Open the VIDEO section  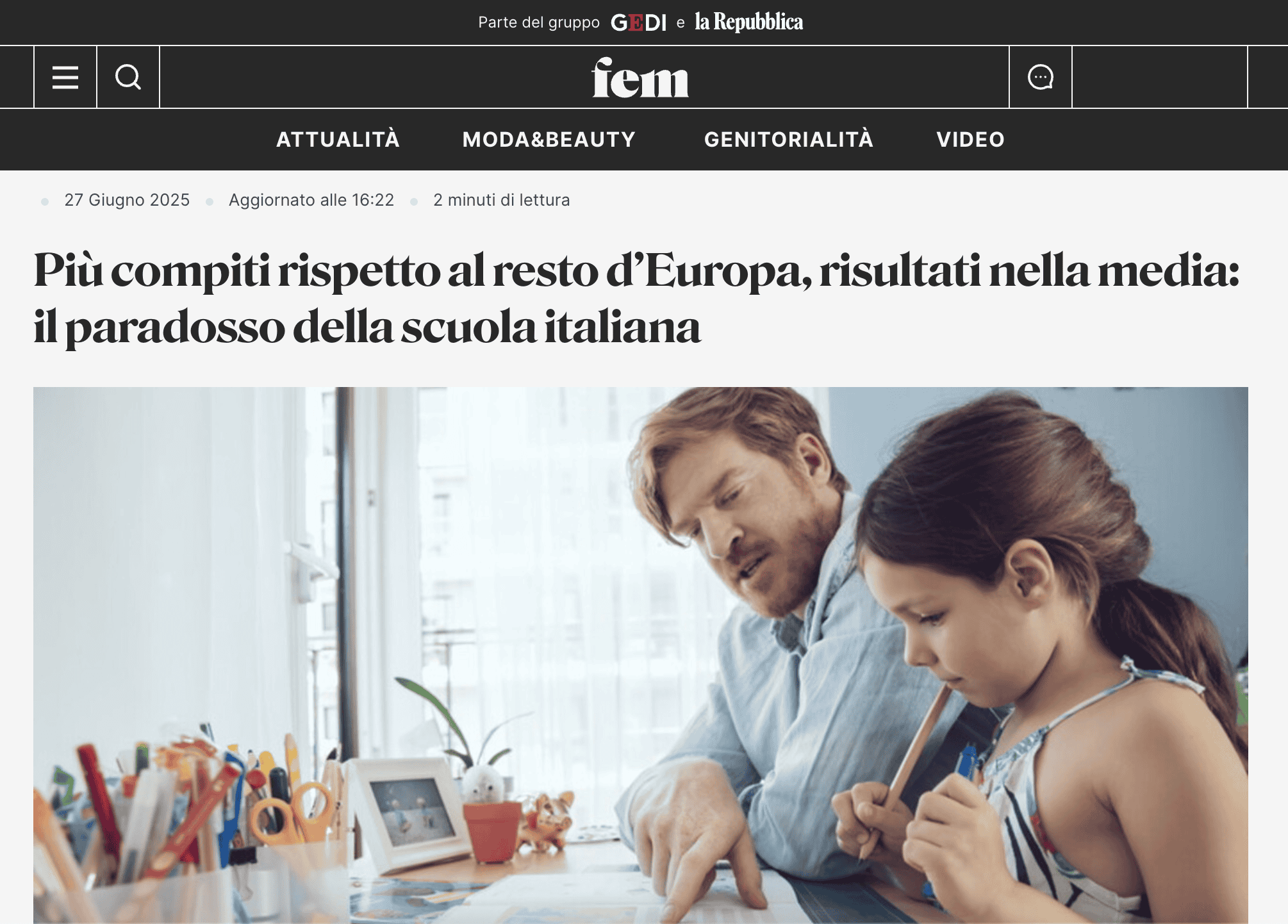(x=970, y=139)
